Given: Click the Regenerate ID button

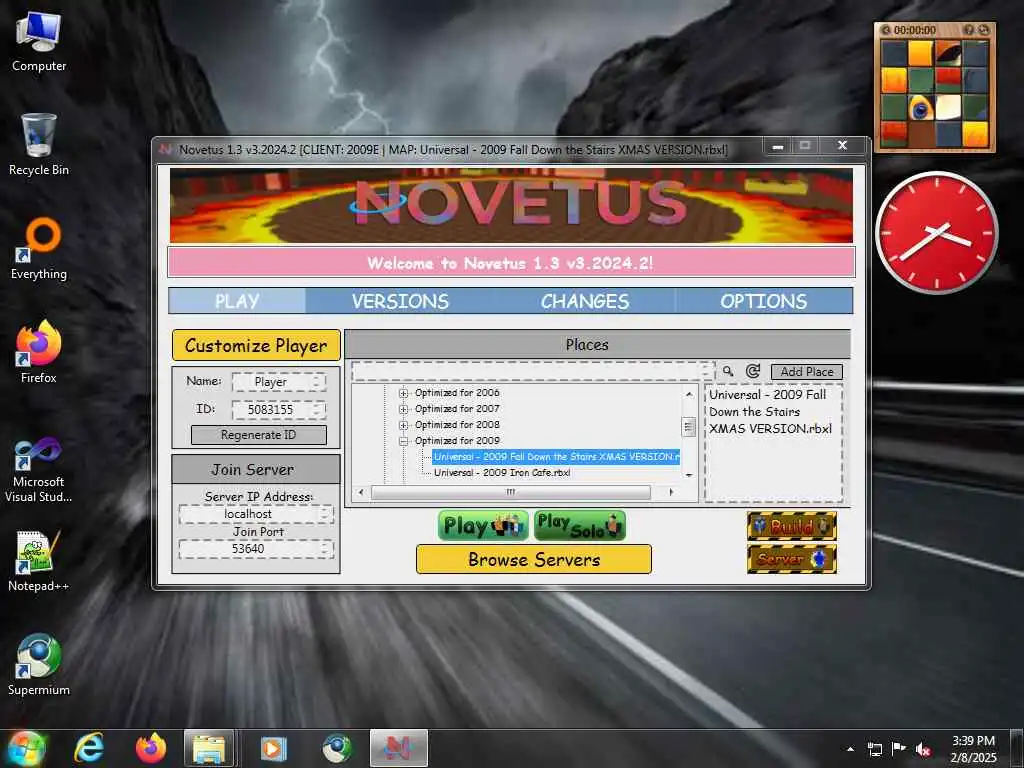Looking at the screenshot, I should (x=259, y=435).
